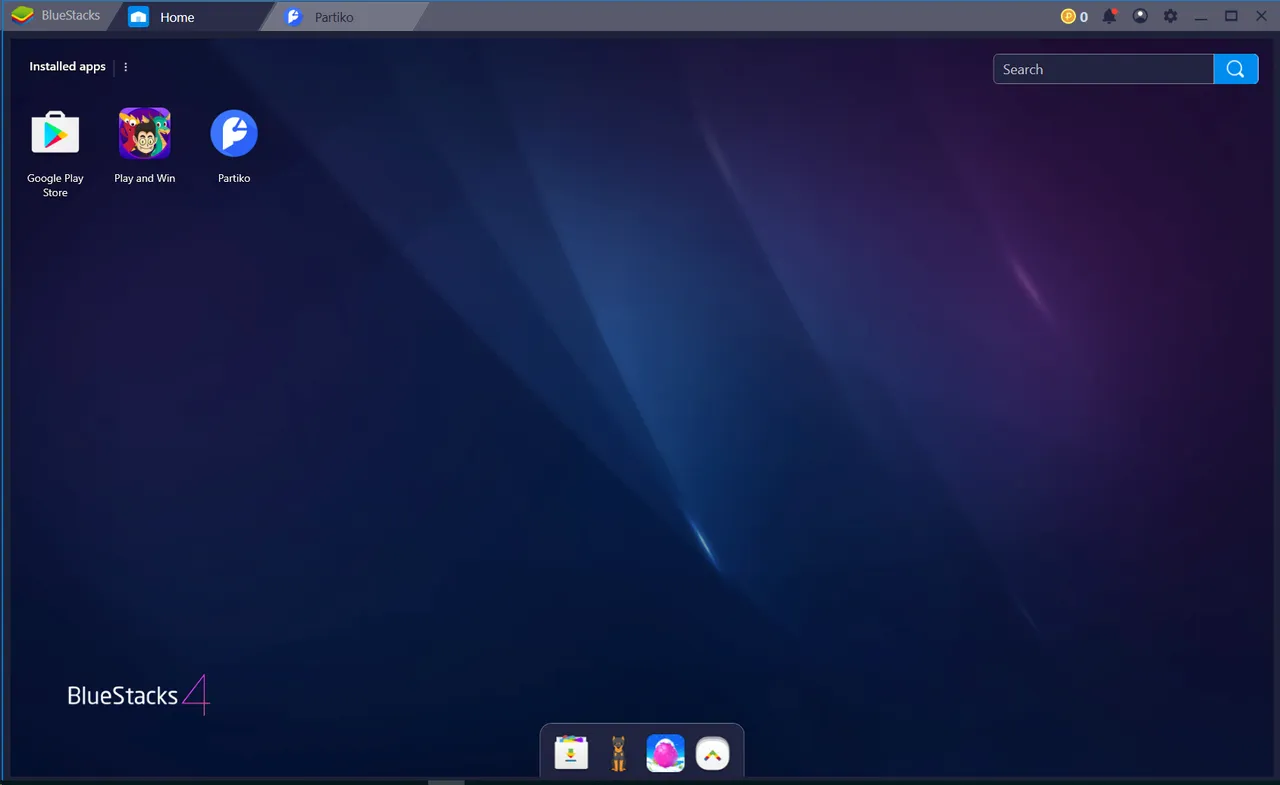Click inside the Search field
1280x785 pixels.
(1104, 69)
